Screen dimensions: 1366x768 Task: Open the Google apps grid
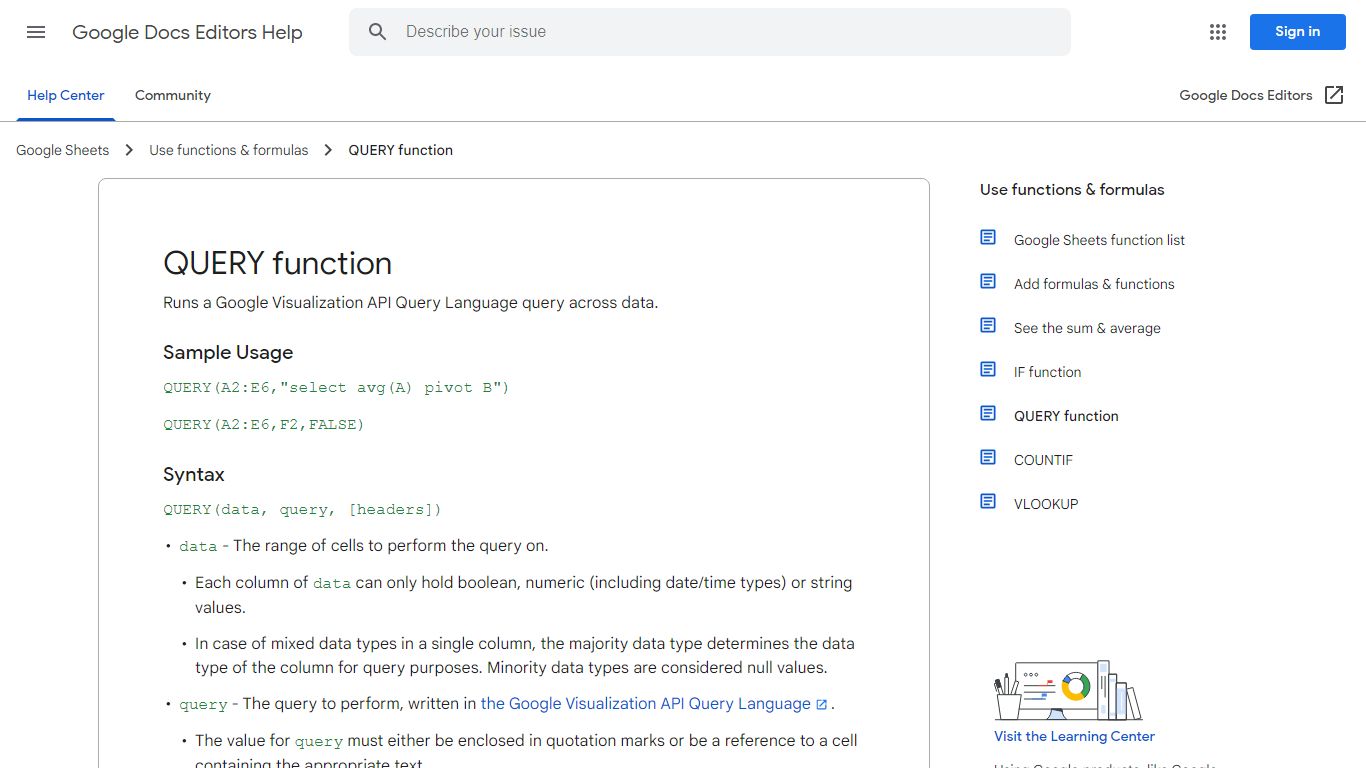click(x=1217, y=32)
